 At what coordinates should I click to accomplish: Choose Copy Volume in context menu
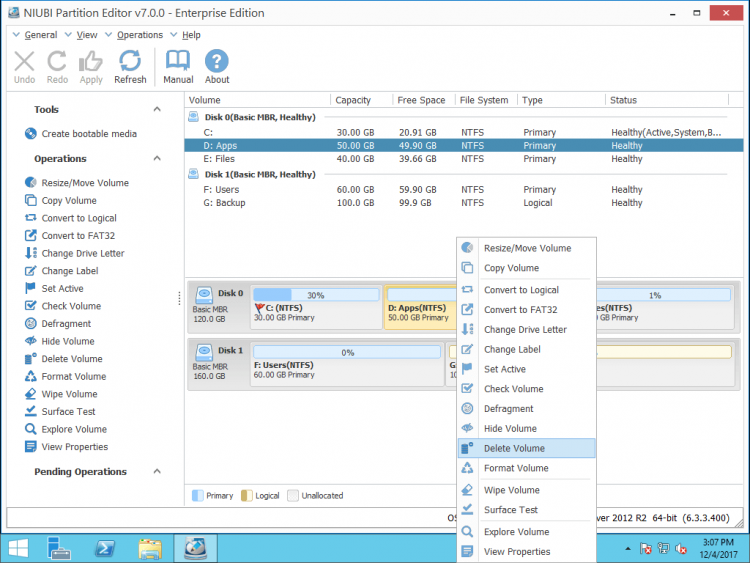[527, 268]
